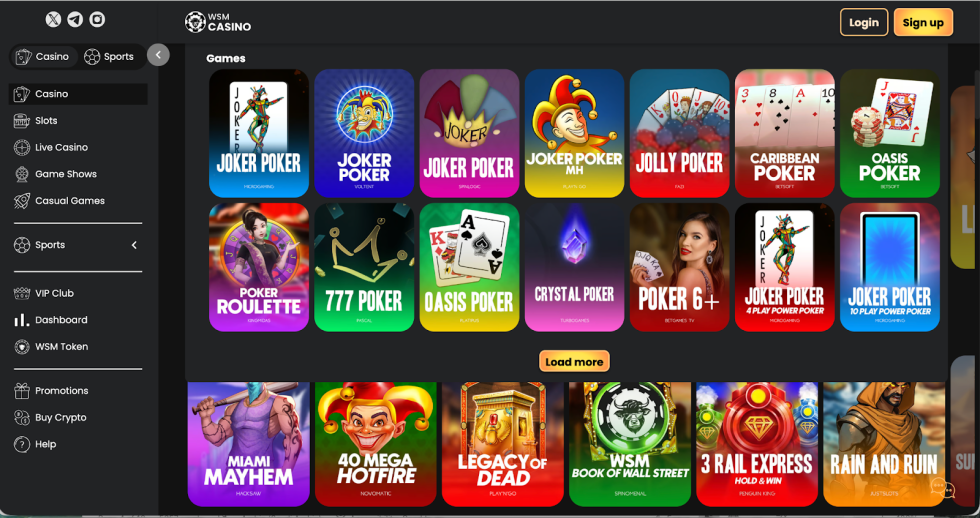Click the Sign up button

point(923,22)
